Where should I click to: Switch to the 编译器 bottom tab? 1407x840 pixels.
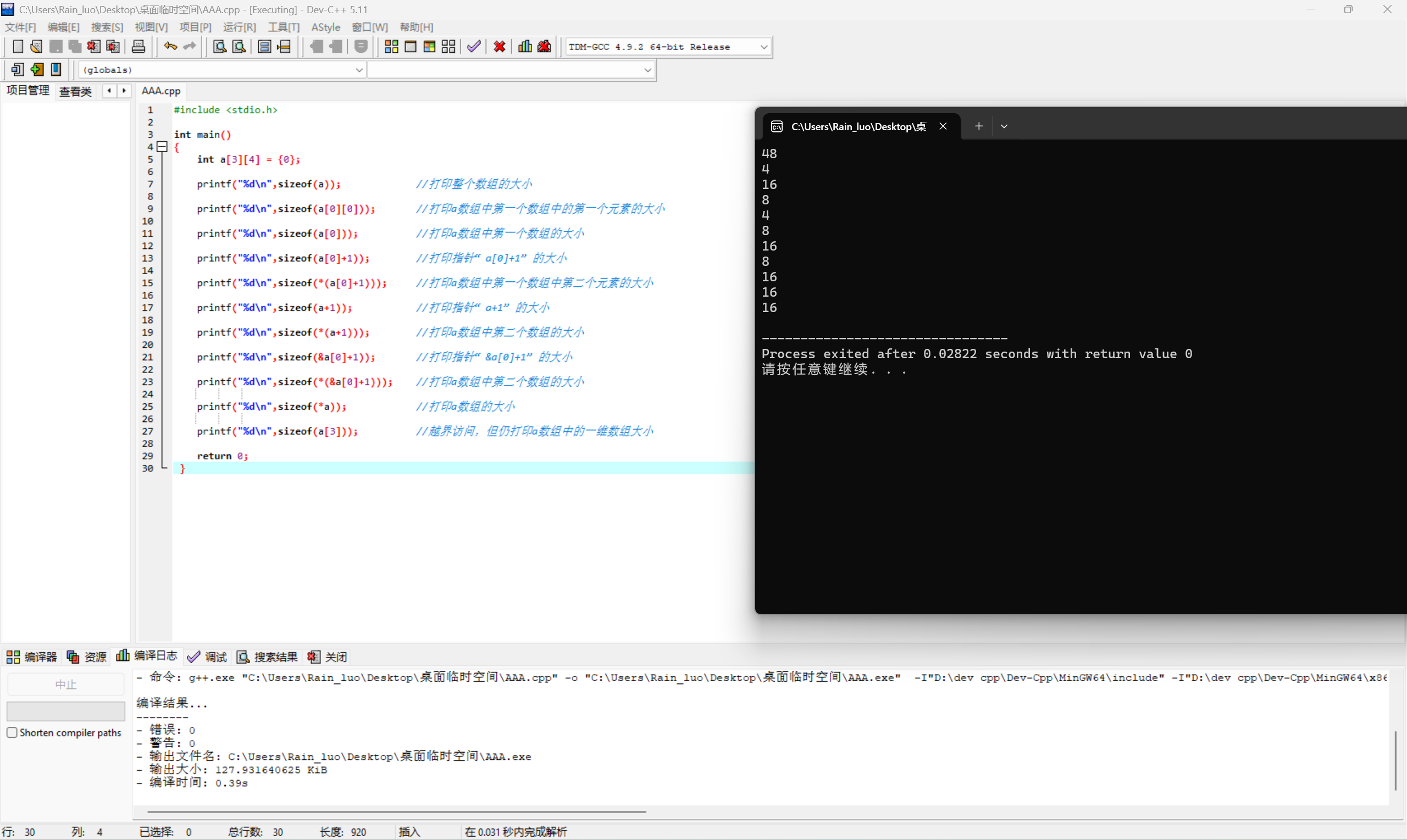(32, 657)
